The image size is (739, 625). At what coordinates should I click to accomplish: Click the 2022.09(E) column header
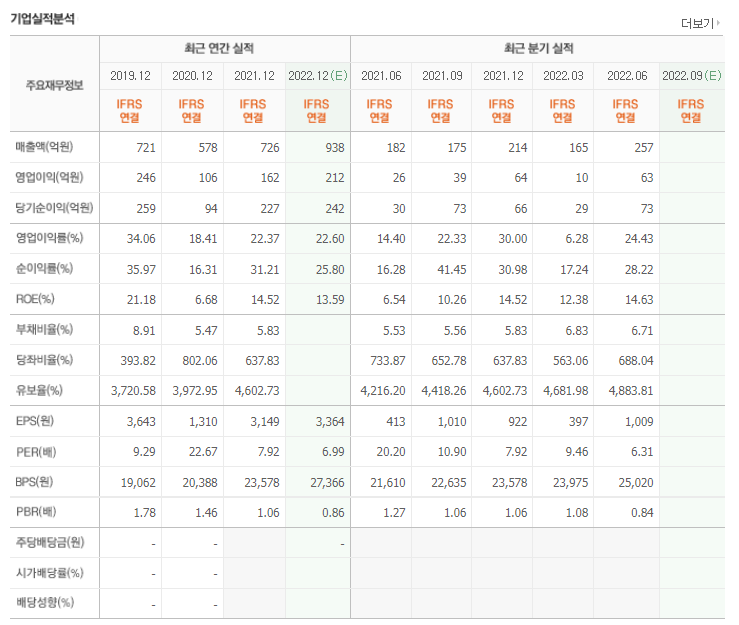[692, 76]
